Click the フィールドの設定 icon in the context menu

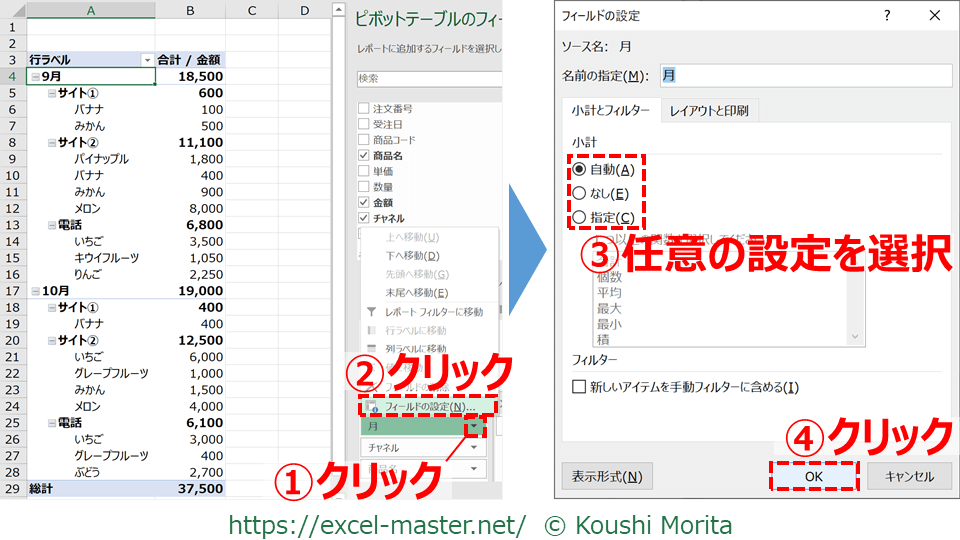point(371,407)
